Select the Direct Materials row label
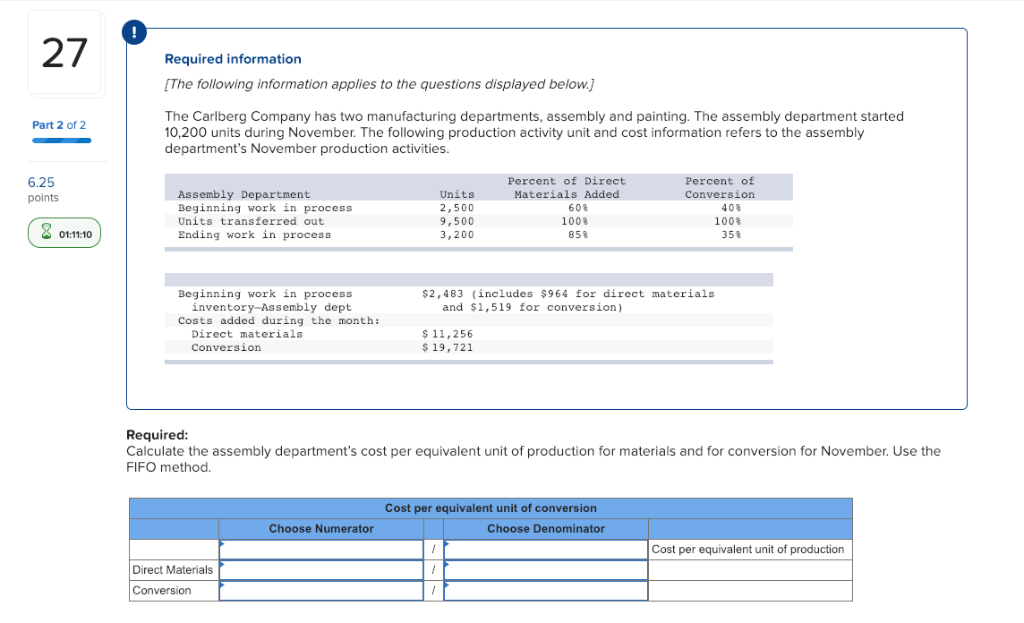This screenshot has height=623, width=1024. (x=172, y=570)
